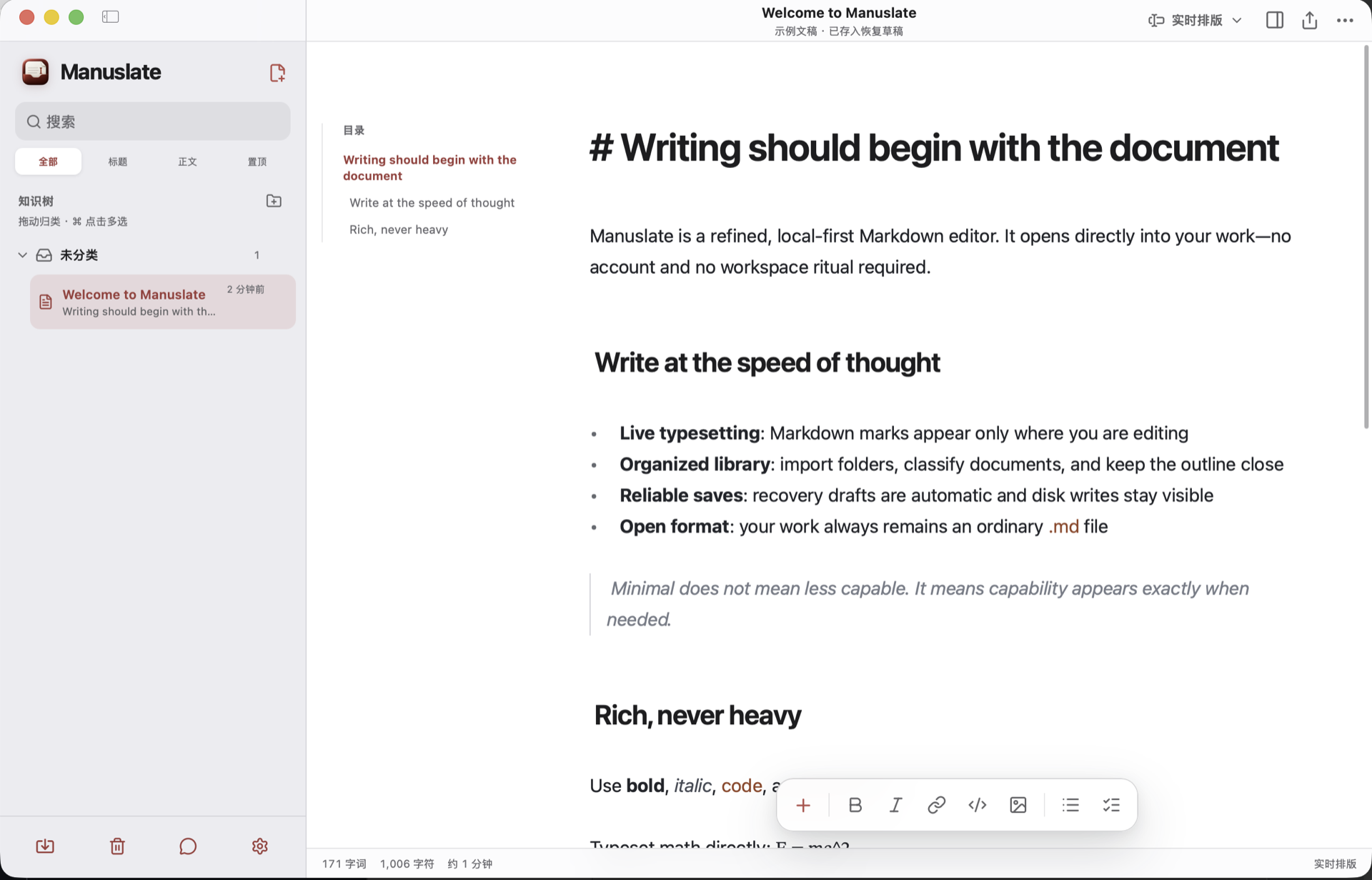Jump to 'Write at the speed of thought' outline
The height and width of the screenshot is (880, 1372).
(432, 203)
